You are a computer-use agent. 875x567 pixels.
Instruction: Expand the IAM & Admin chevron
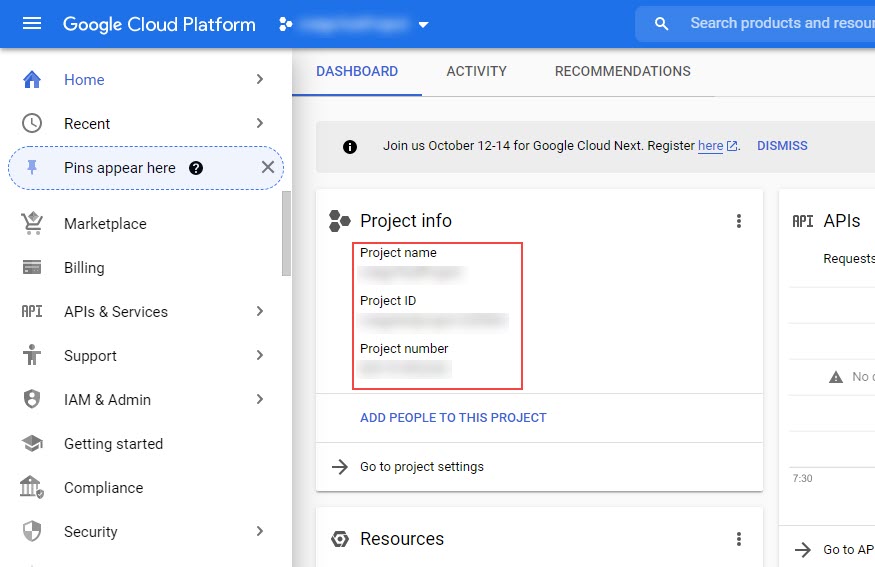pos(259,399)
